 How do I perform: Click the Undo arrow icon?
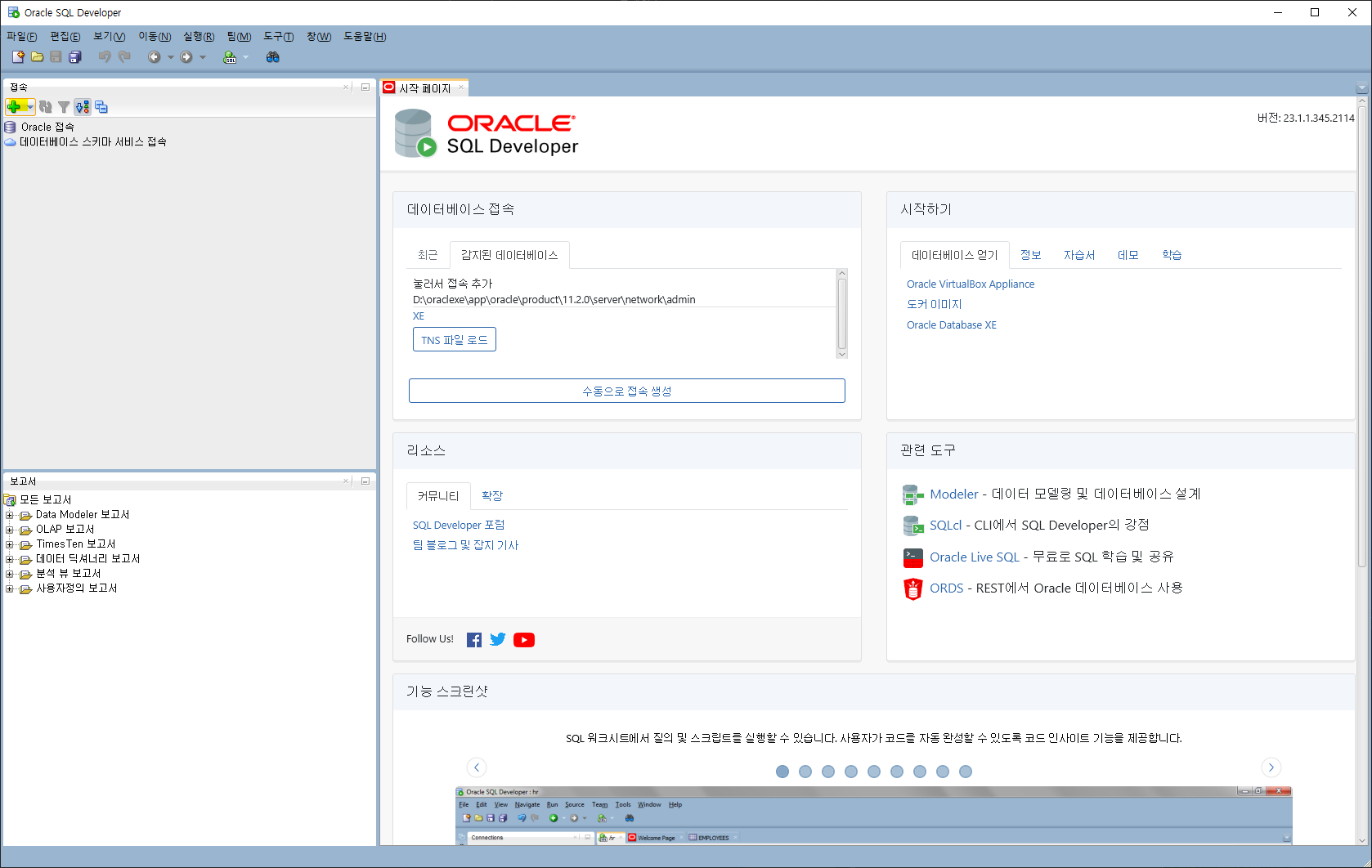[105, 57]
